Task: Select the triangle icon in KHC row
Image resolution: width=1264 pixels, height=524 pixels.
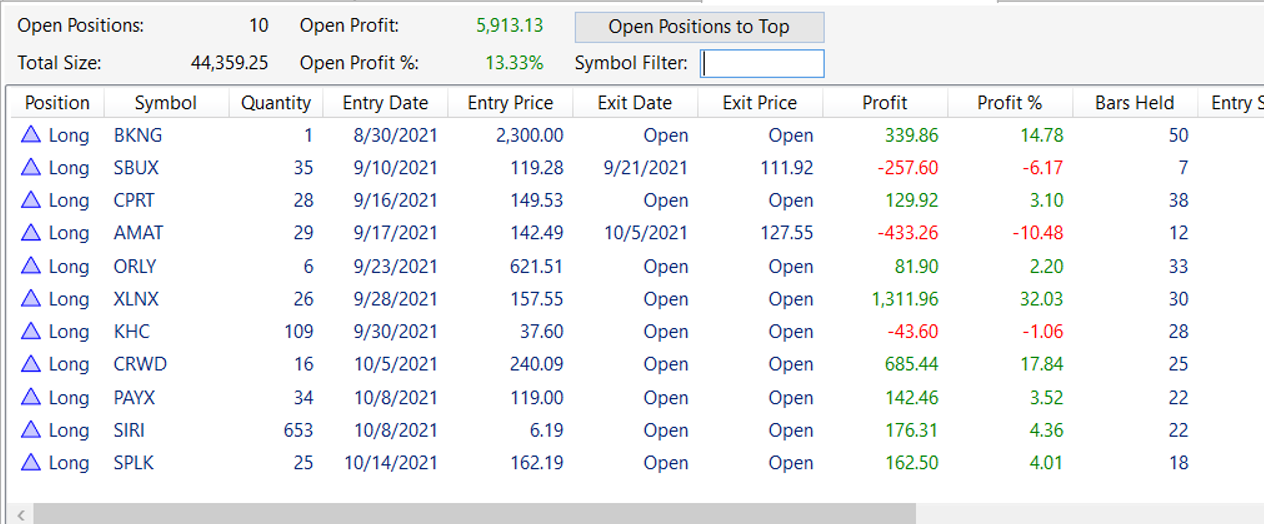Action: pos(31,331)
